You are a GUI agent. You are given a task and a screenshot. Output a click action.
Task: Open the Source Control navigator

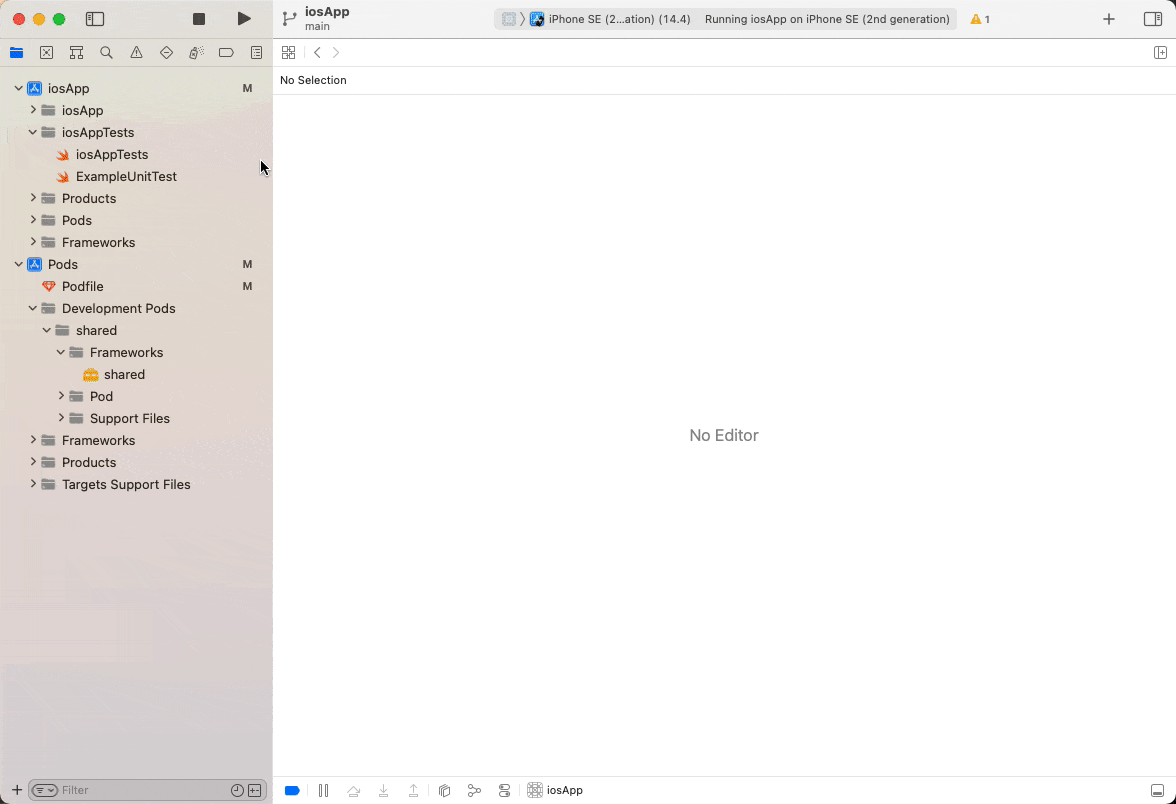tap(46, 52)
